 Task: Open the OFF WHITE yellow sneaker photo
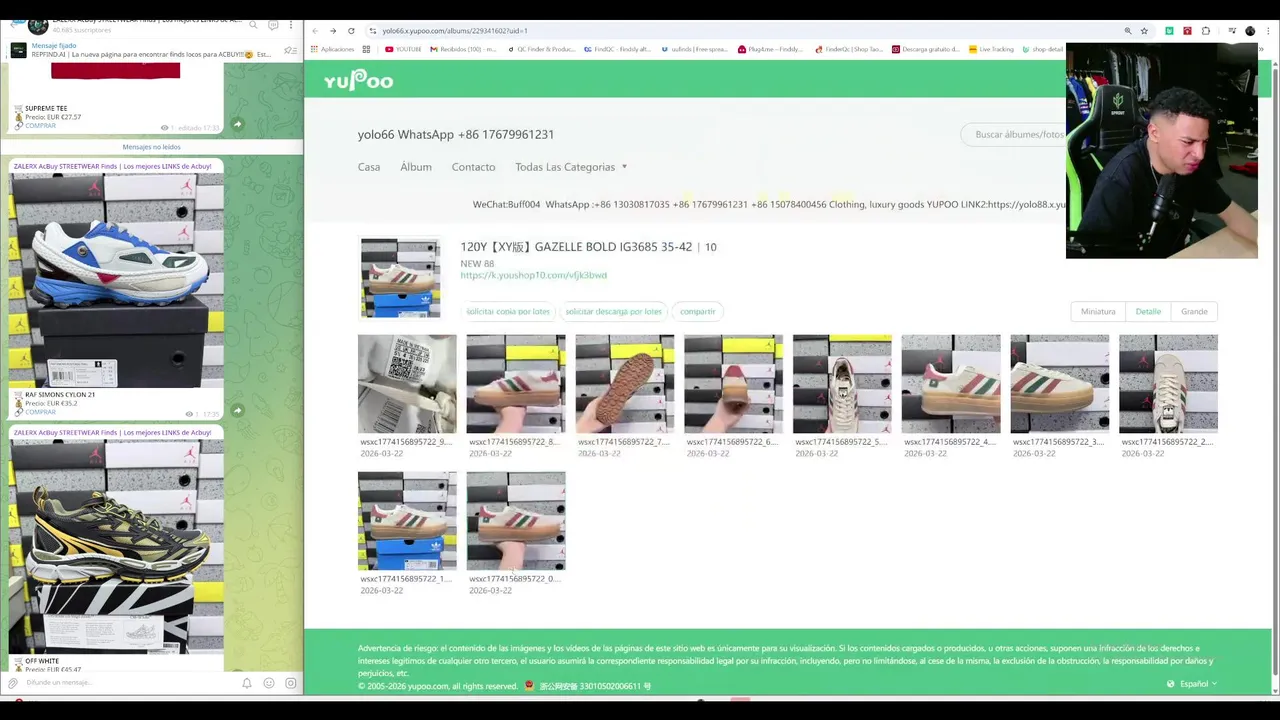(116, 547)
